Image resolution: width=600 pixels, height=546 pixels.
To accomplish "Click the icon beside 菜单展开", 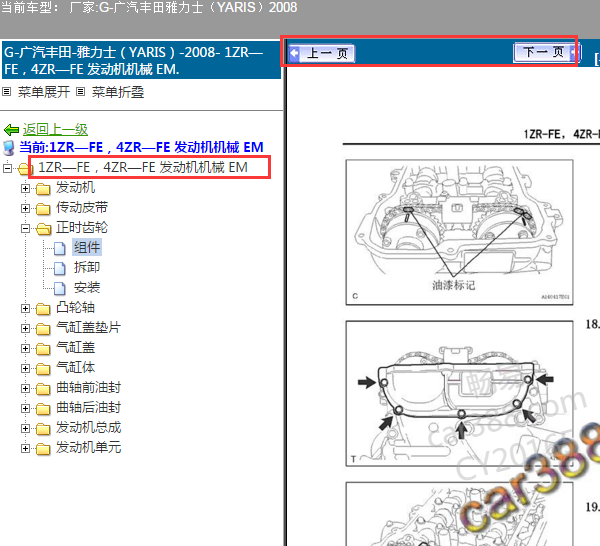I will coord(7,91).
